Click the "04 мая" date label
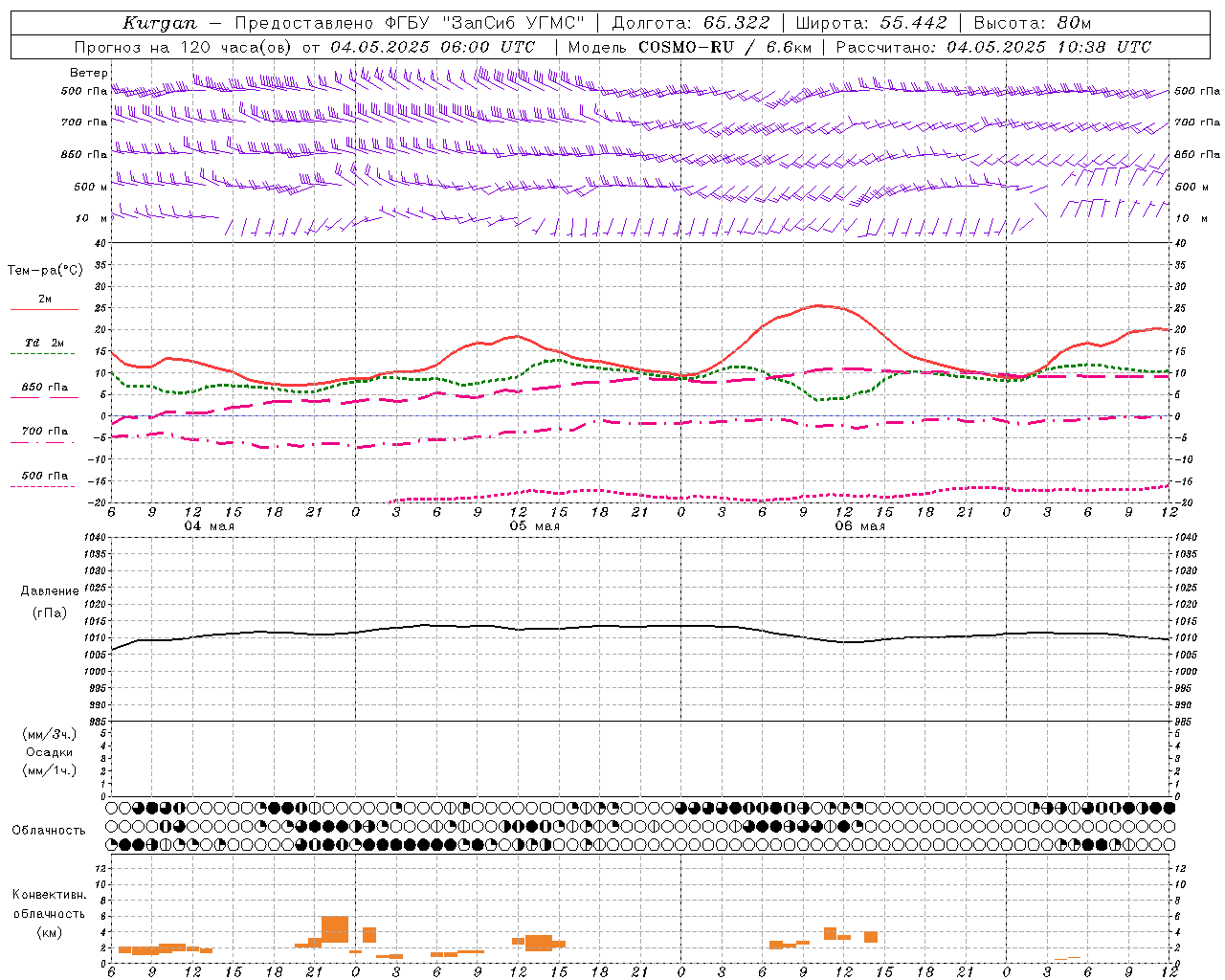The image size is (1225, 980). tap(209, 526)
